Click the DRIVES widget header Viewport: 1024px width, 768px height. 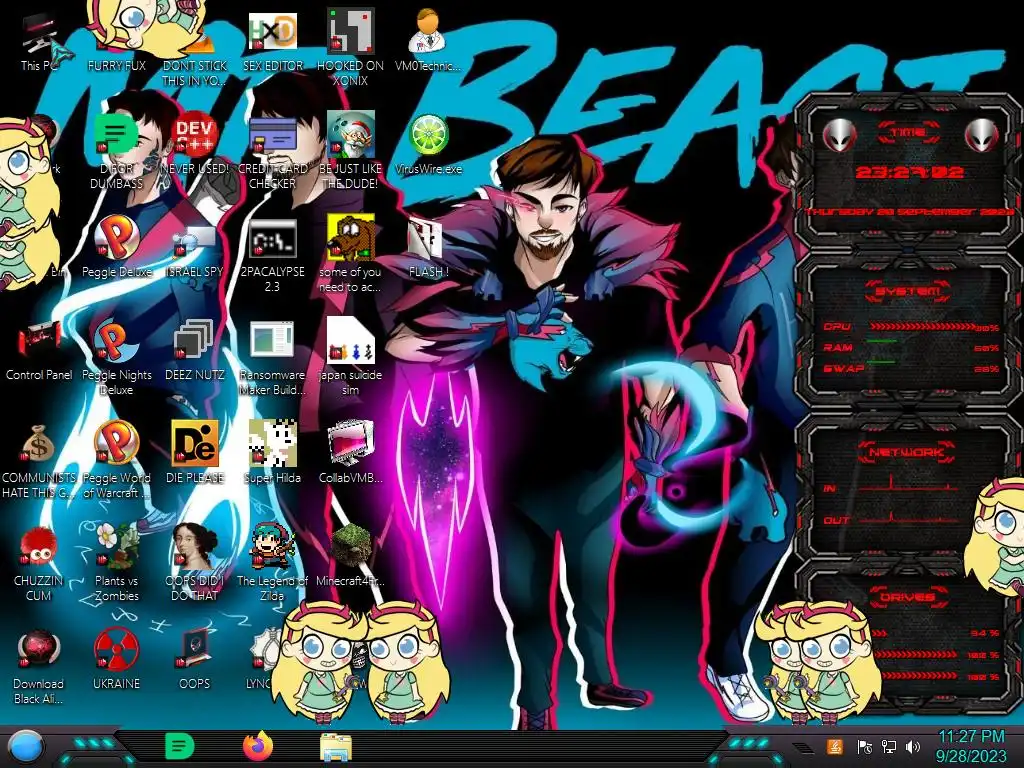[907, 597]
